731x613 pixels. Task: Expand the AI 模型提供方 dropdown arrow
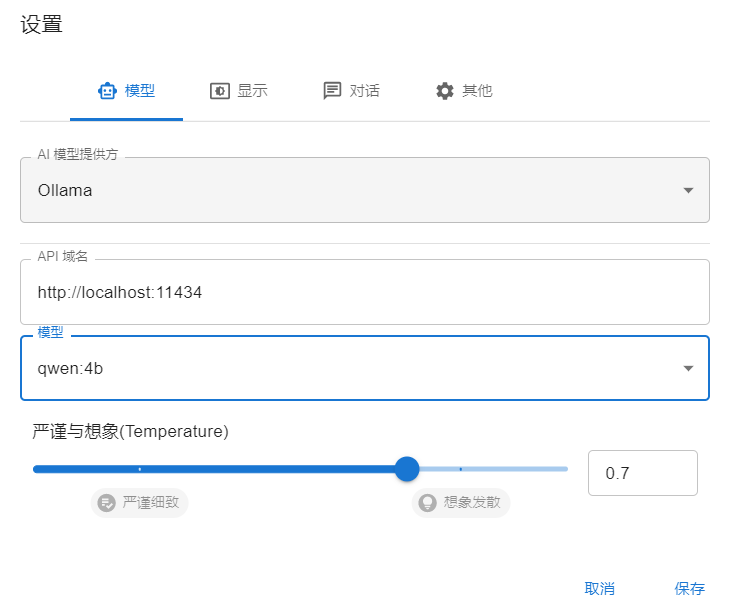[688, 190]
